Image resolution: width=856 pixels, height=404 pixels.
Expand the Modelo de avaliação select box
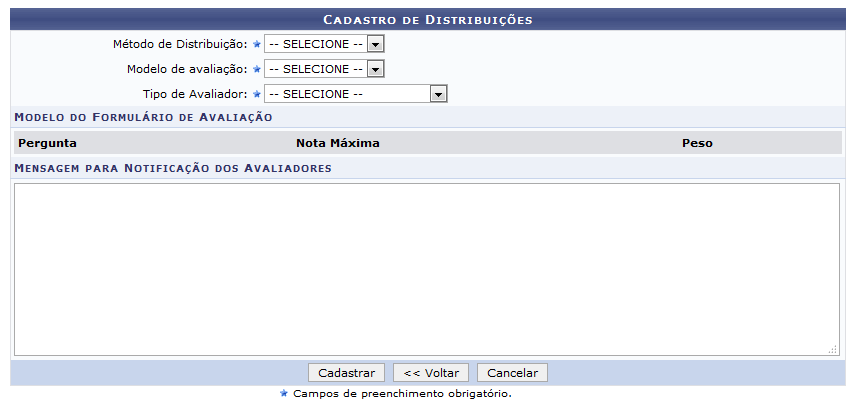tap(324, 69)
